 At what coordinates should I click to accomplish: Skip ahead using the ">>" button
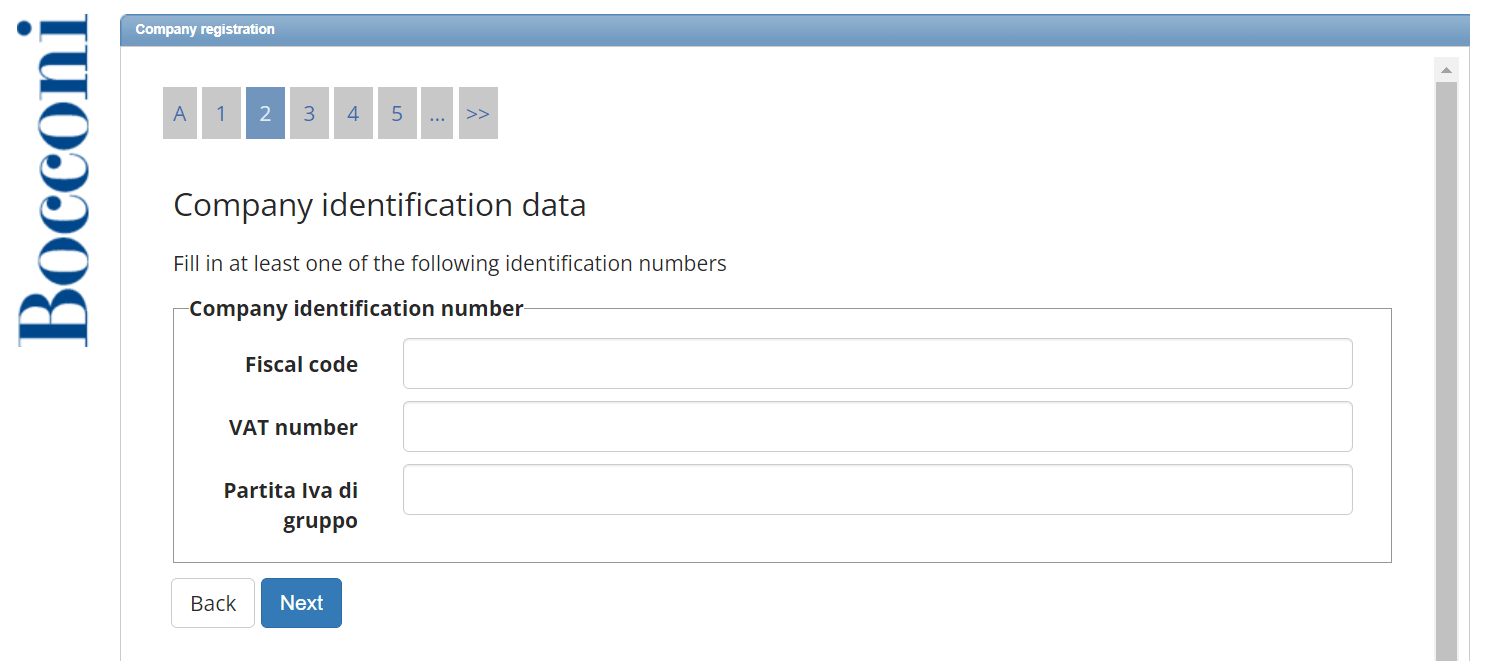click(x=478, y=112)
